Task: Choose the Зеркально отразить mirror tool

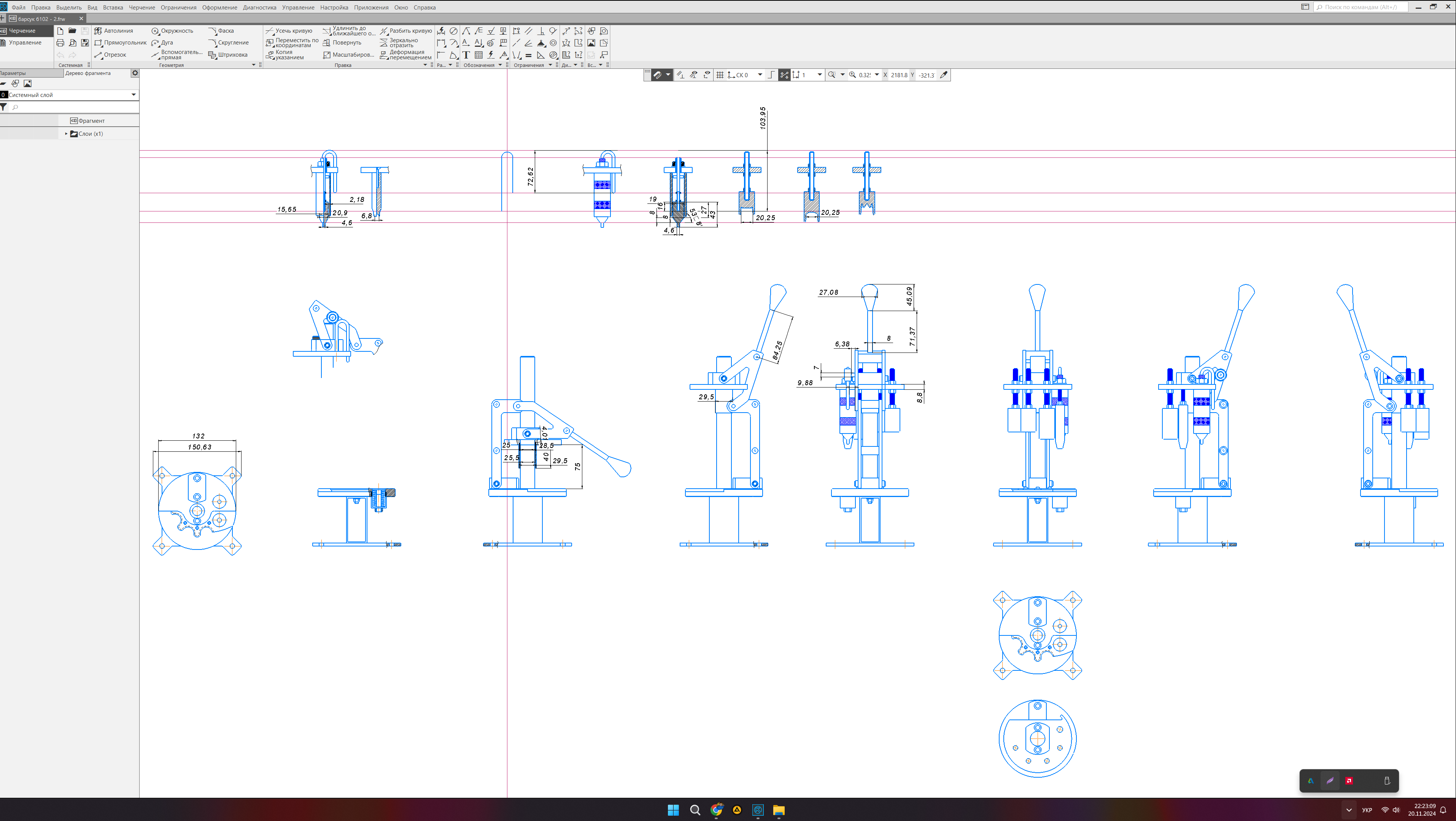Action: tap(399, 42)
